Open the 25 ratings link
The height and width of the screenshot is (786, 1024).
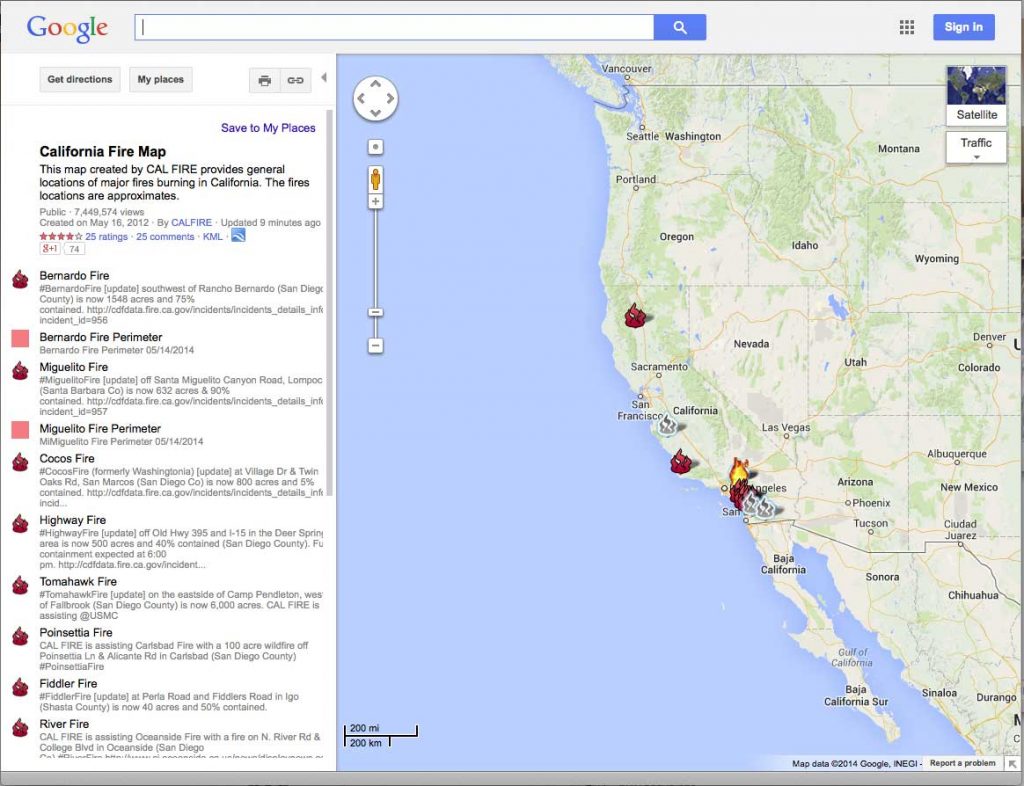click(x=106, y=236)
